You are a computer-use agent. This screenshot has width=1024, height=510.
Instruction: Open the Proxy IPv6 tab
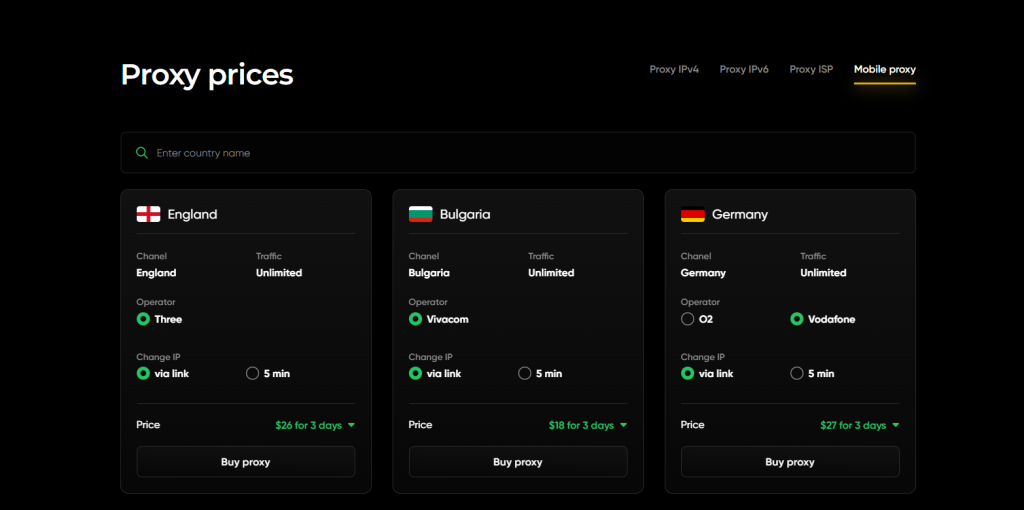click(744, 70)
